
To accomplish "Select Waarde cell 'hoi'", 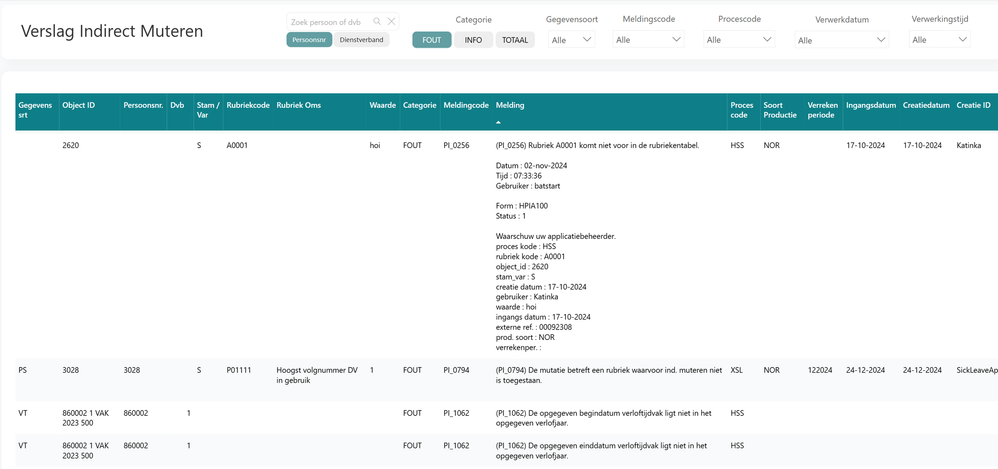I will [x=375, y=145].
